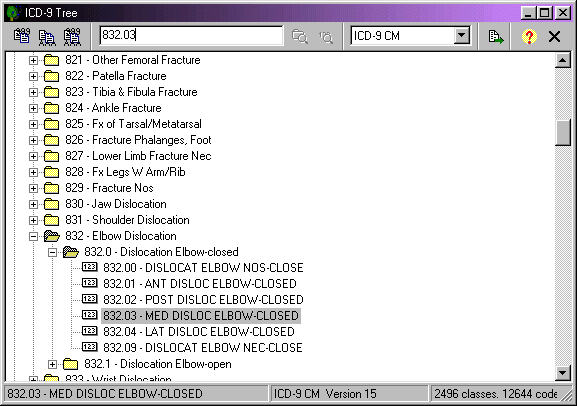Select 826 - Fracture Phalanges, Foot

click(138, 140)
